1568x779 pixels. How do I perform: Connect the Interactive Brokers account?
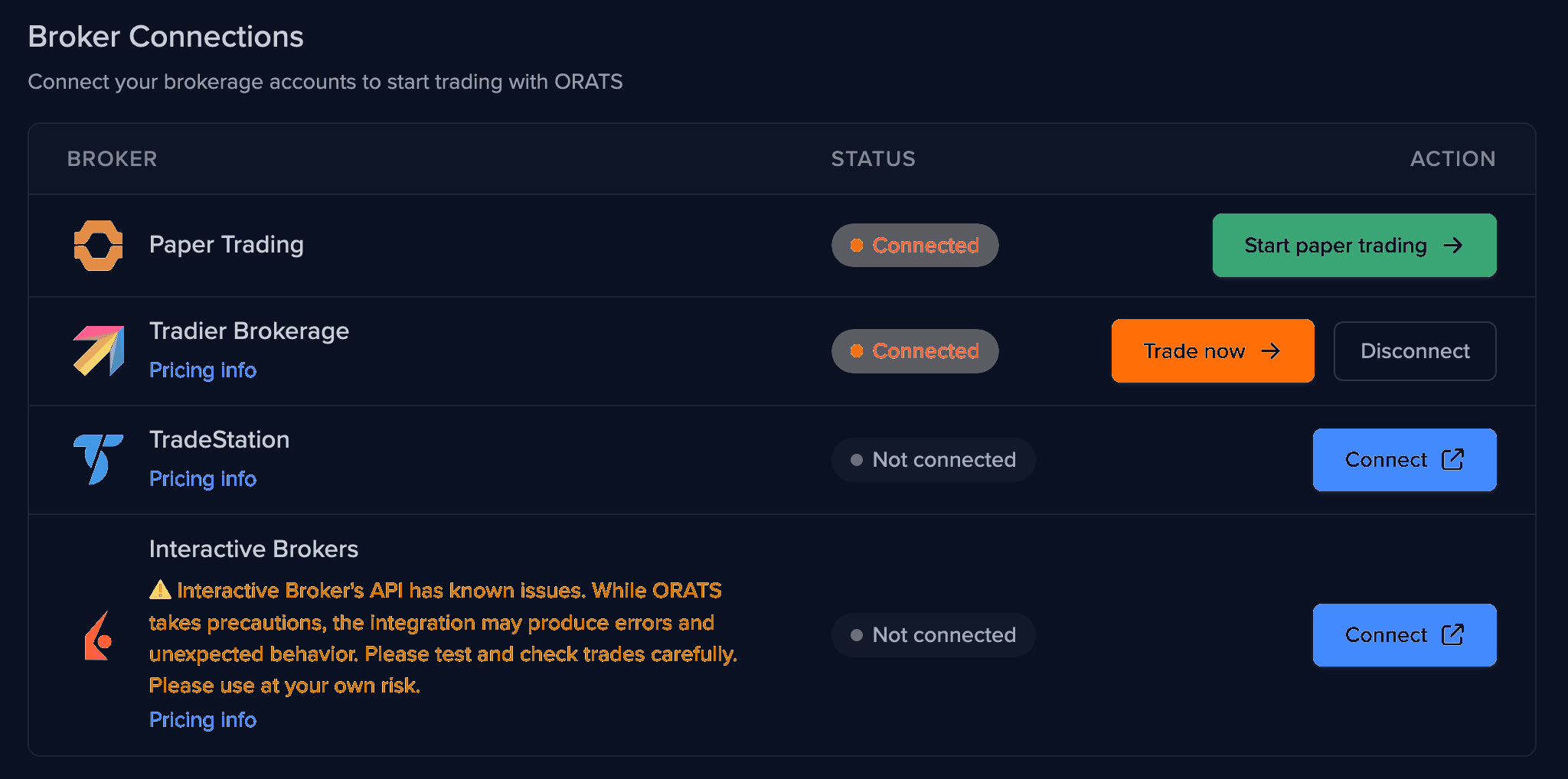[1405, 635]
